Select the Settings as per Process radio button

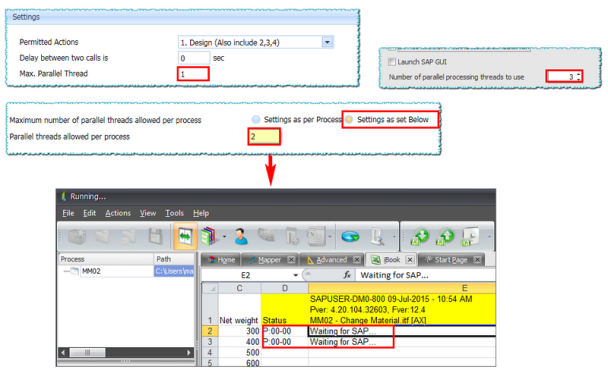[256, 119]
